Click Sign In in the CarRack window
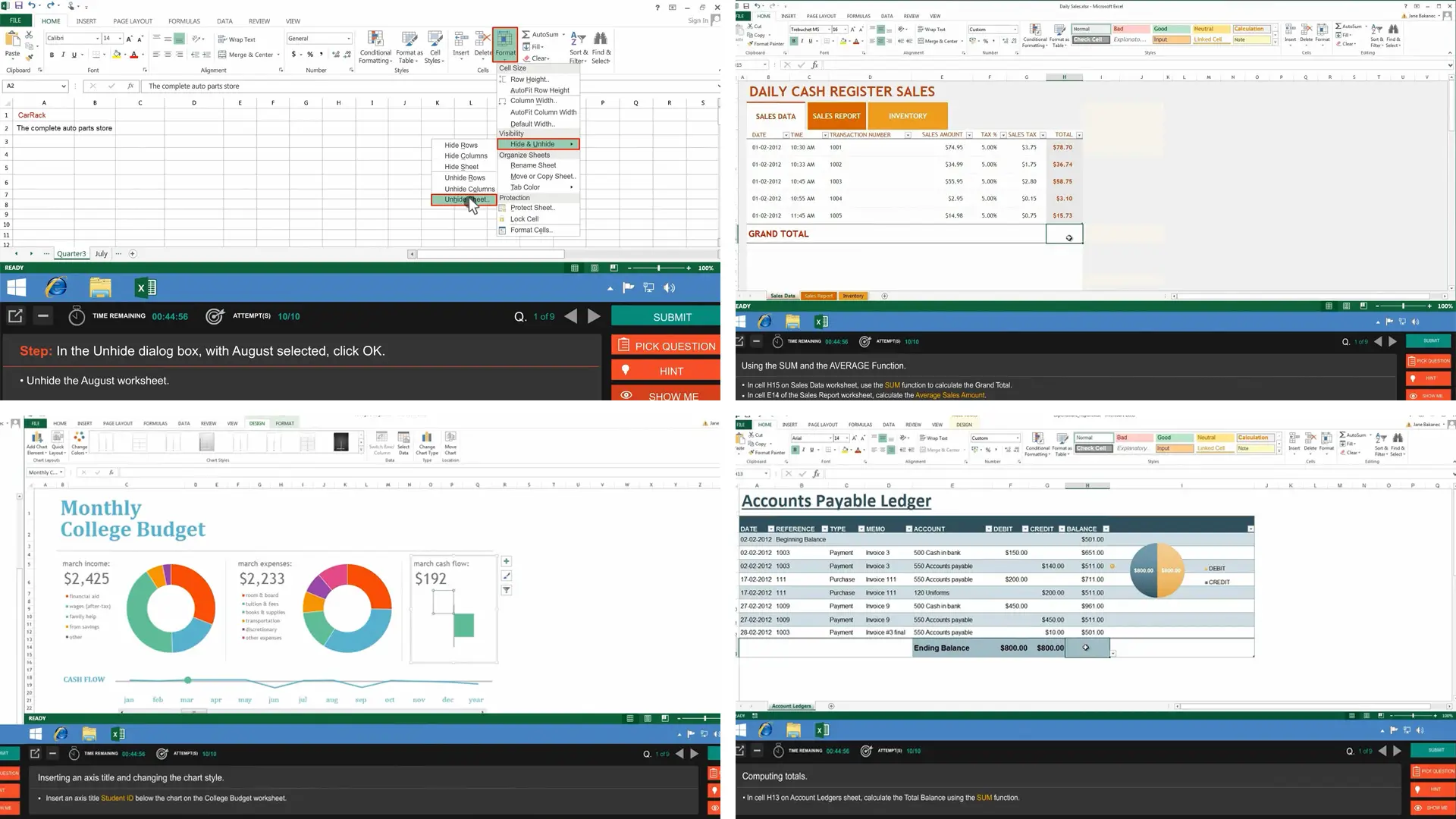This screenshot has height=819, width=1456. click(x=698, y=20)
